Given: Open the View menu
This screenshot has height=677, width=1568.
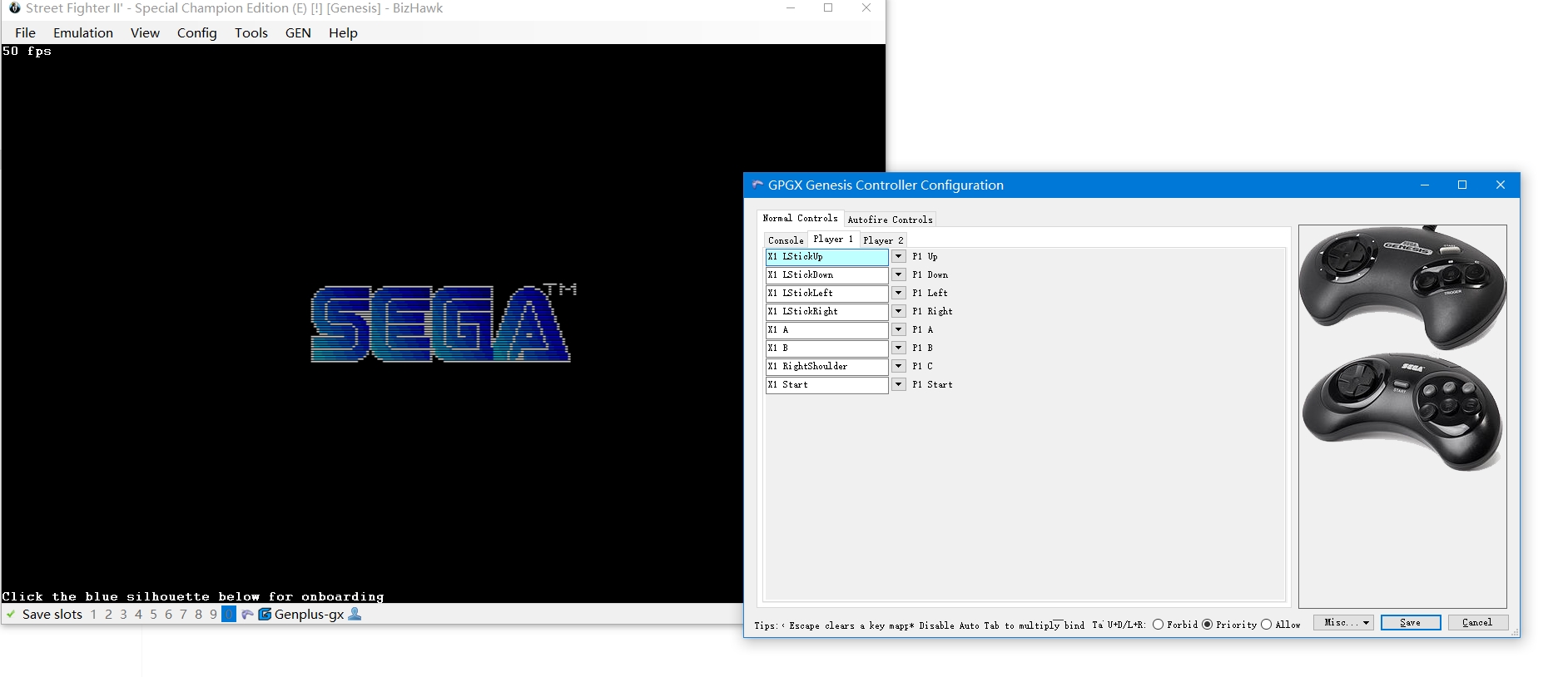Looking at the screenshot, I should (145, 32).
